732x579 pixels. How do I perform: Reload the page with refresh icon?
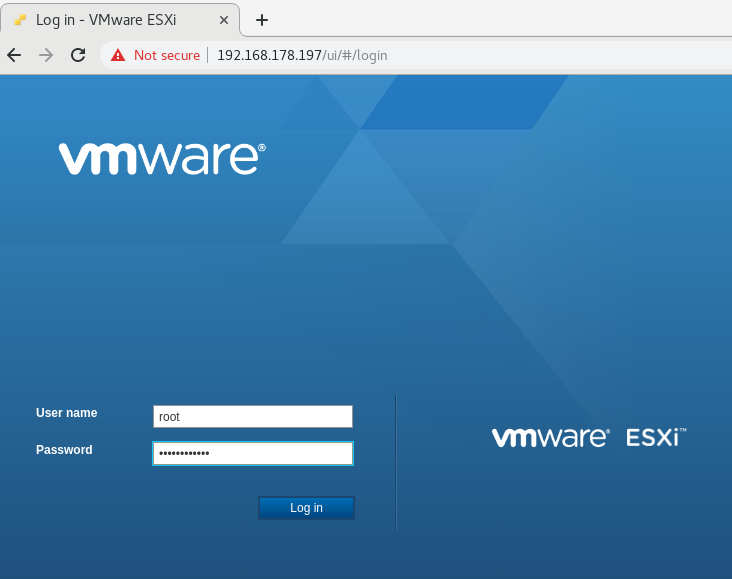point(78,55)
